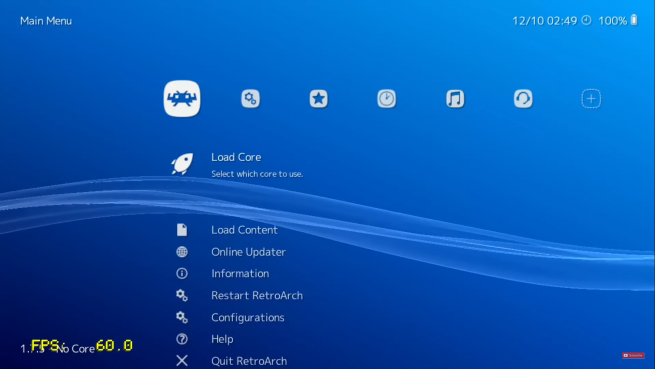655x369 pixels.
Task: Click the Load Content file icon
Action: click(x=182, y=230)
